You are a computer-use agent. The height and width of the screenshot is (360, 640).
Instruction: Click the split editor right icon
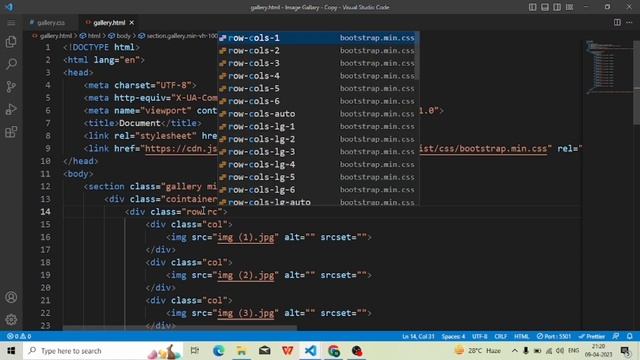pos(617,22)
